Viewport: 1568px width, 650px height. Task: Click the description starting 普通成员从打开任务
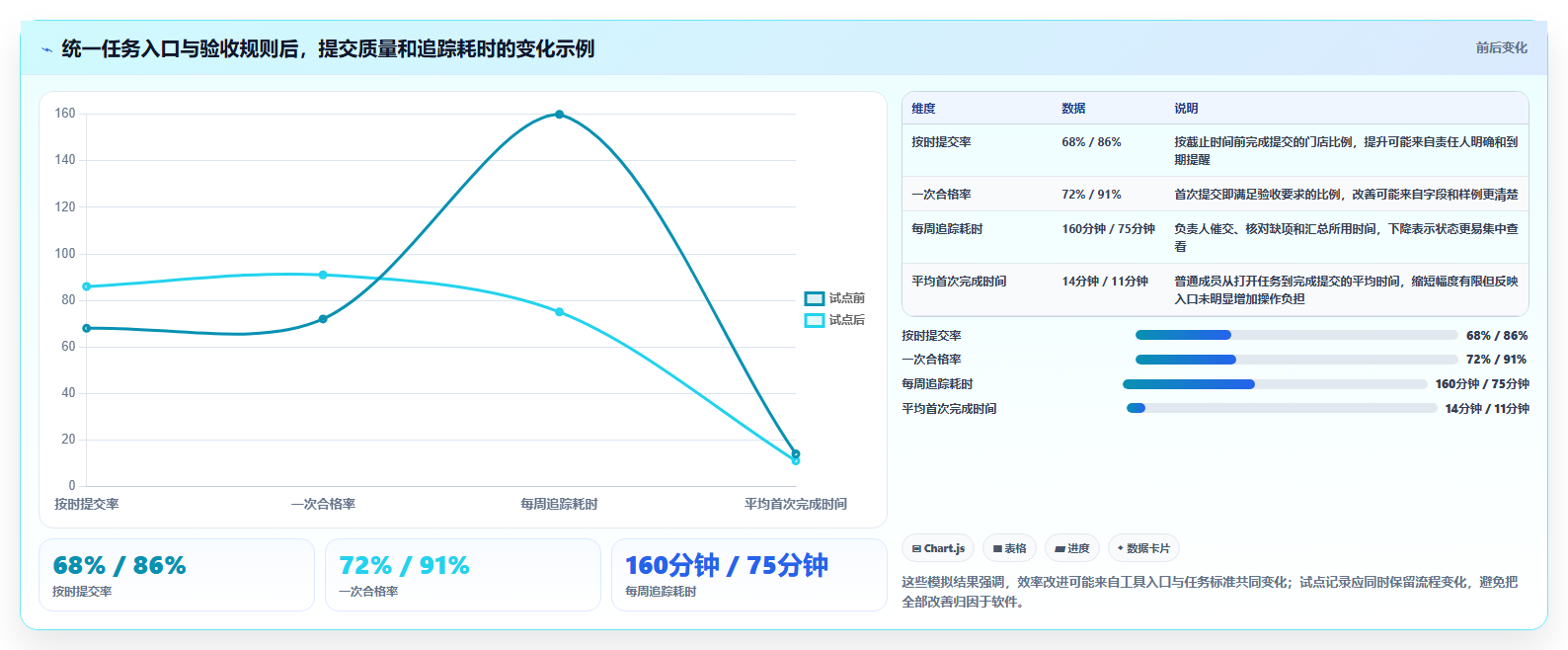click(x=1346, y=289)
